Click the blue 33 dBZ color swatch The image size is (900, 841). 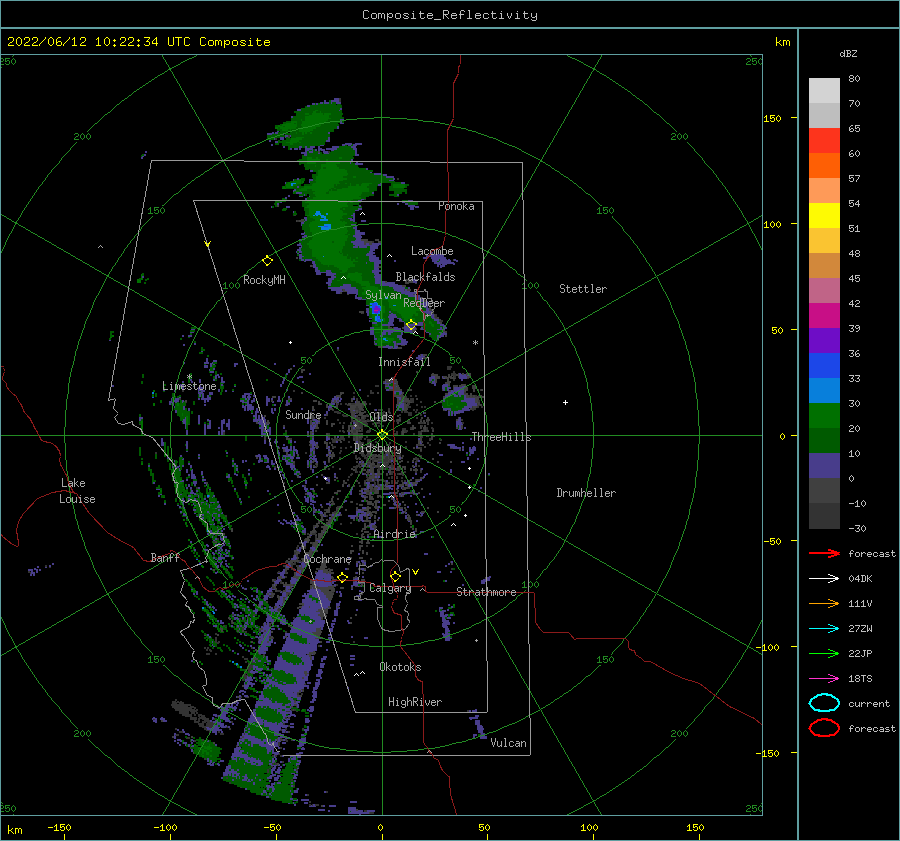(824, 366)
